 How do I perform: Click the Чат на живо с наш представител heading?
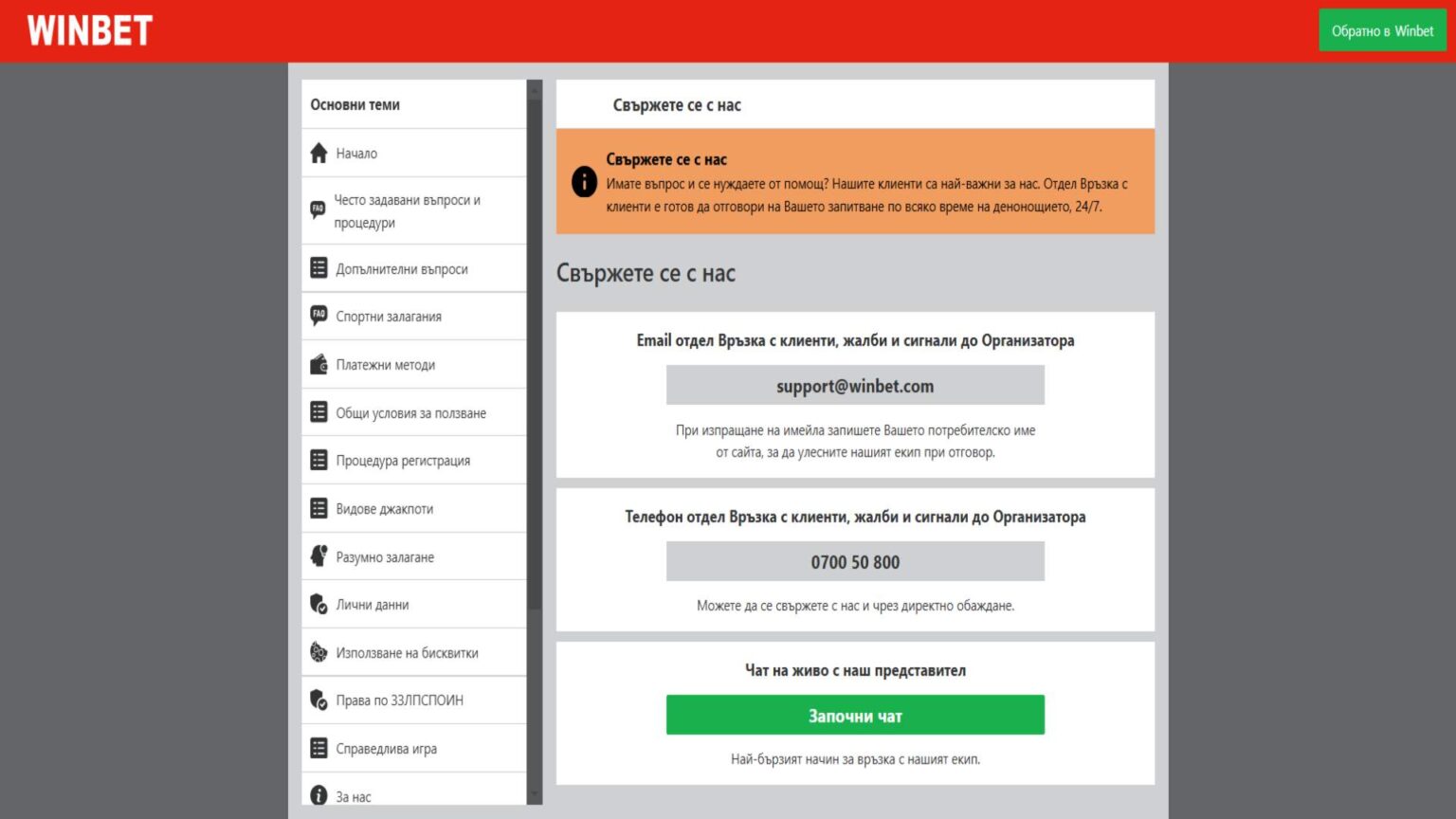click(855, 670)
